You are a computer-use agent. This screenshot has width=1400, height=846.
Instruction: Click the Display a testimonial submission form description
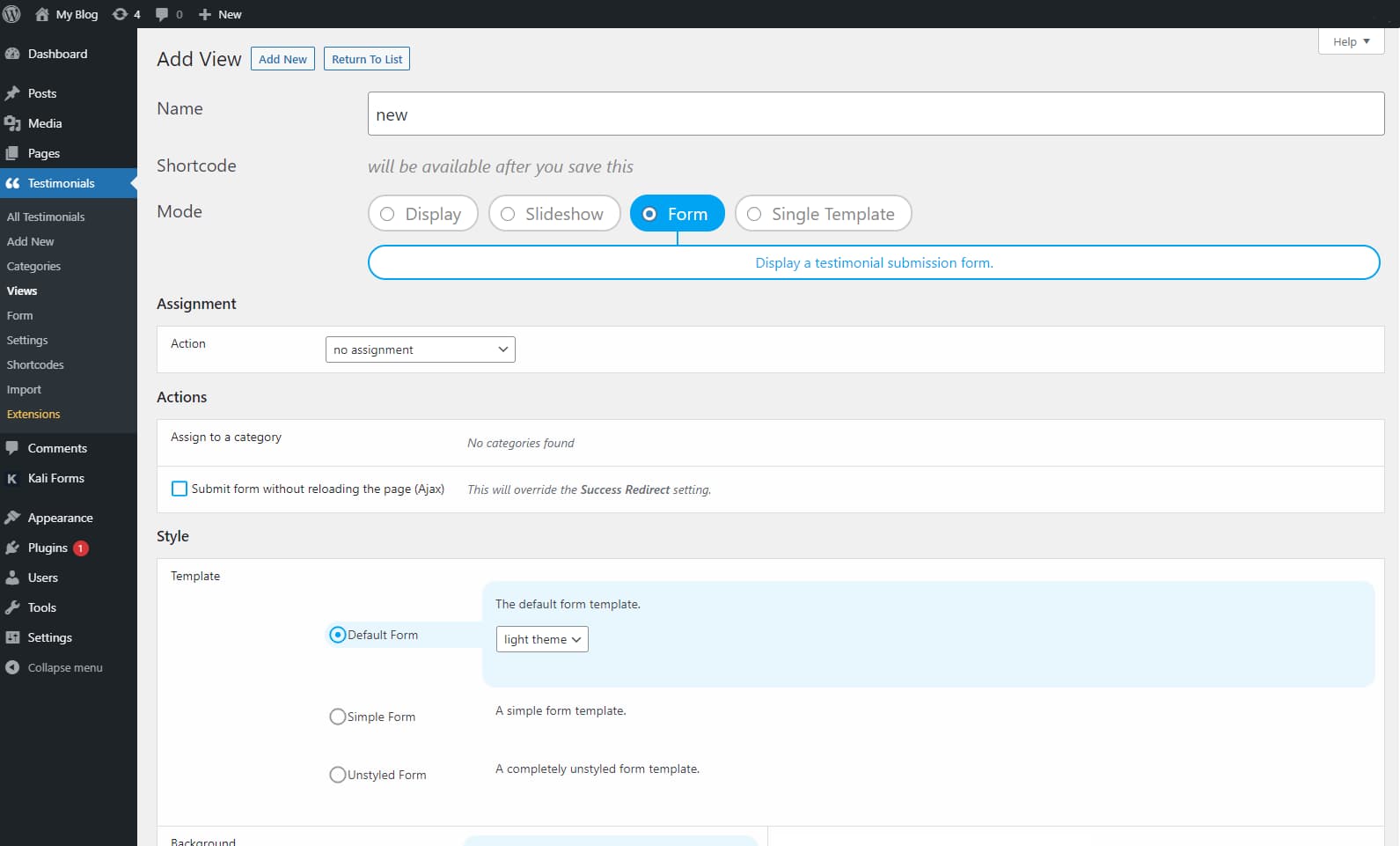[874, 262]
